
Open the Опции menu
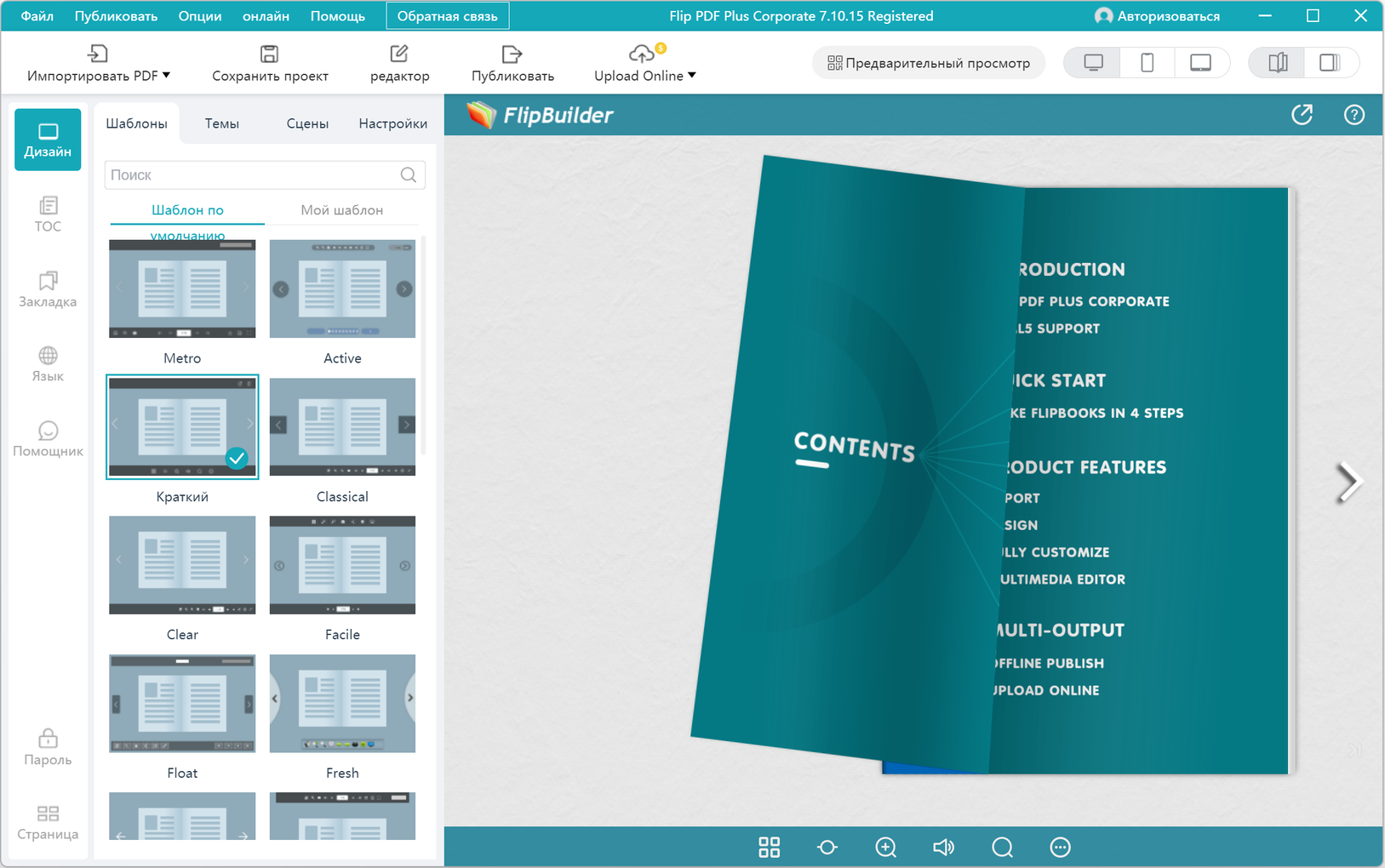click(x=200, y=15)
